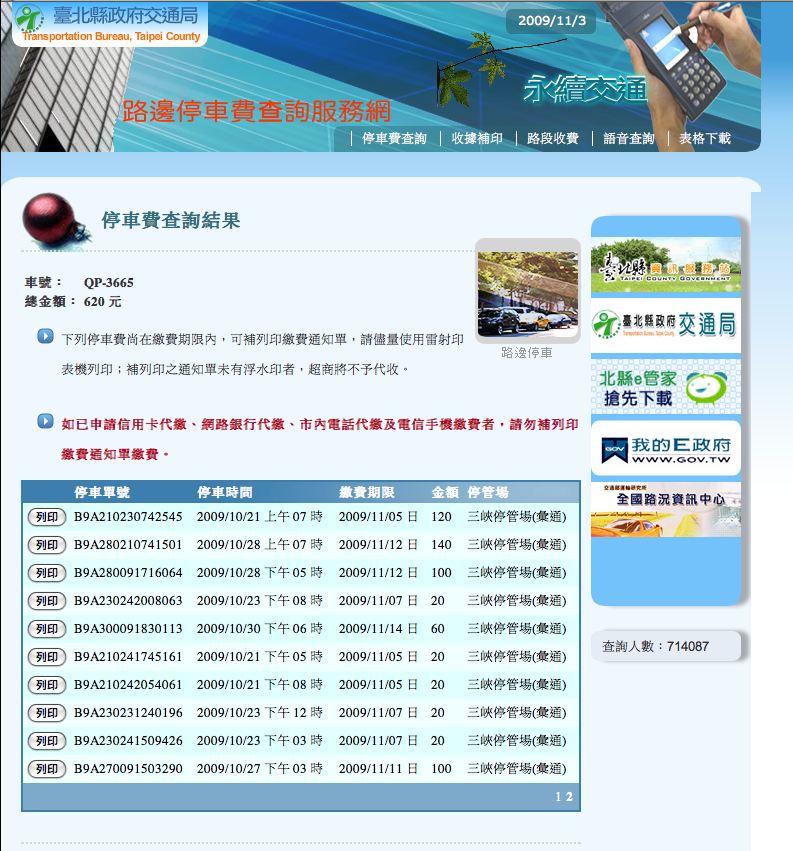The image size is (793, 851).
Task: Go to the 路段收費 menu item
Action: (x=553, y=138)
